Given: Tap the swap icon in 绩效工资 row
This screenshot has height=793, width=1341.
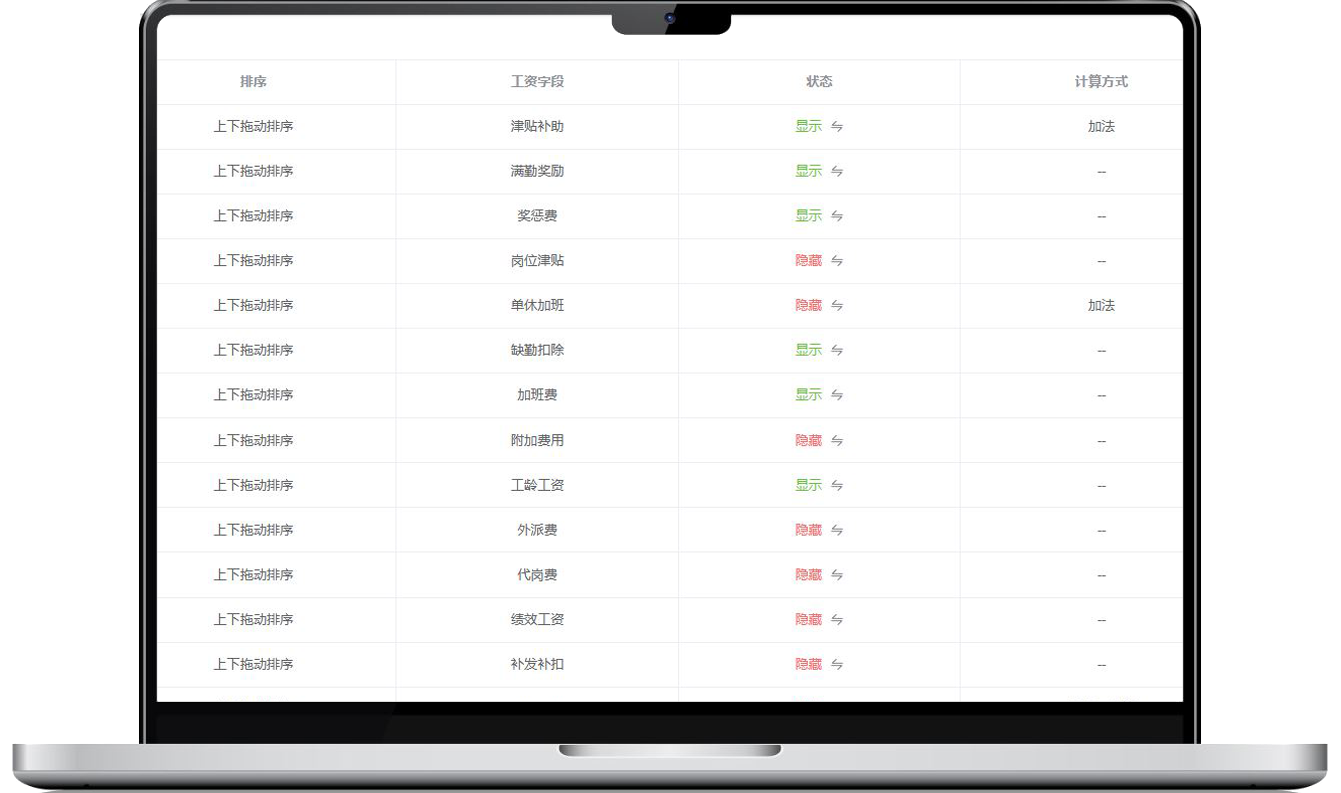Looking at the screenshot, I should tap(837, 620).
